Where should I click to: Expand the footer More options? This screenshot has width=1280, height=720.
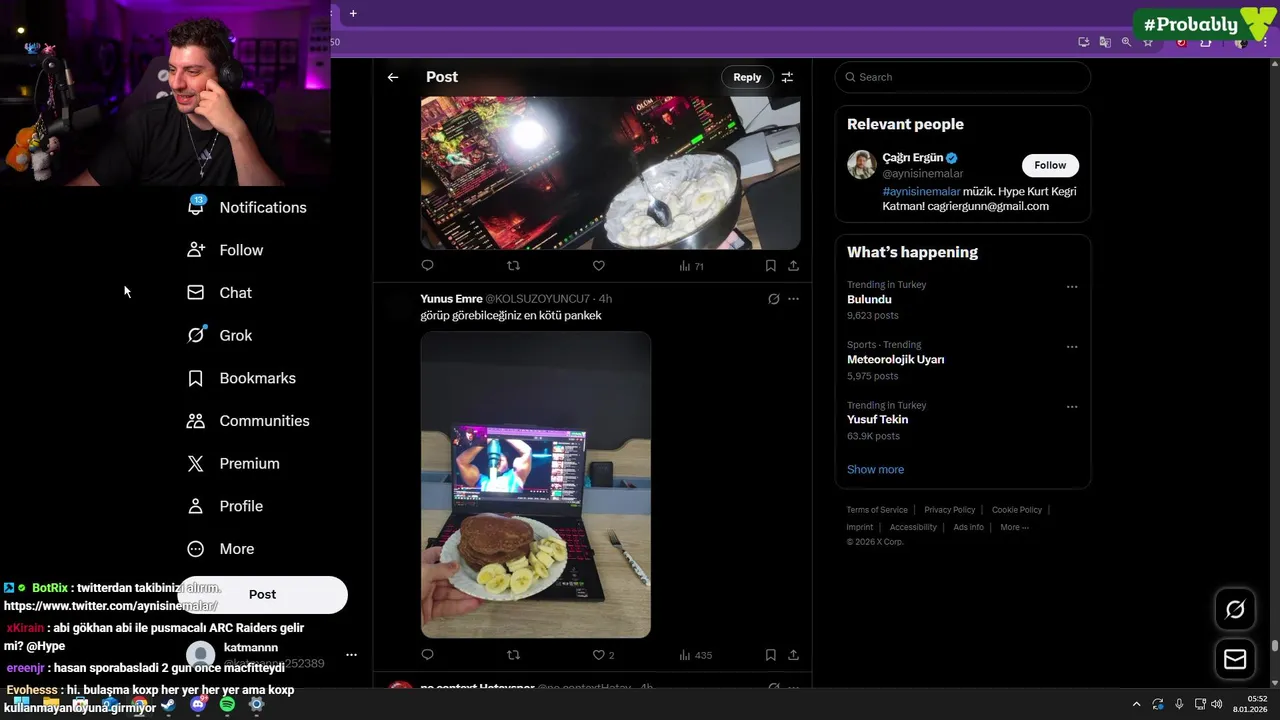tap(1014, 527)
